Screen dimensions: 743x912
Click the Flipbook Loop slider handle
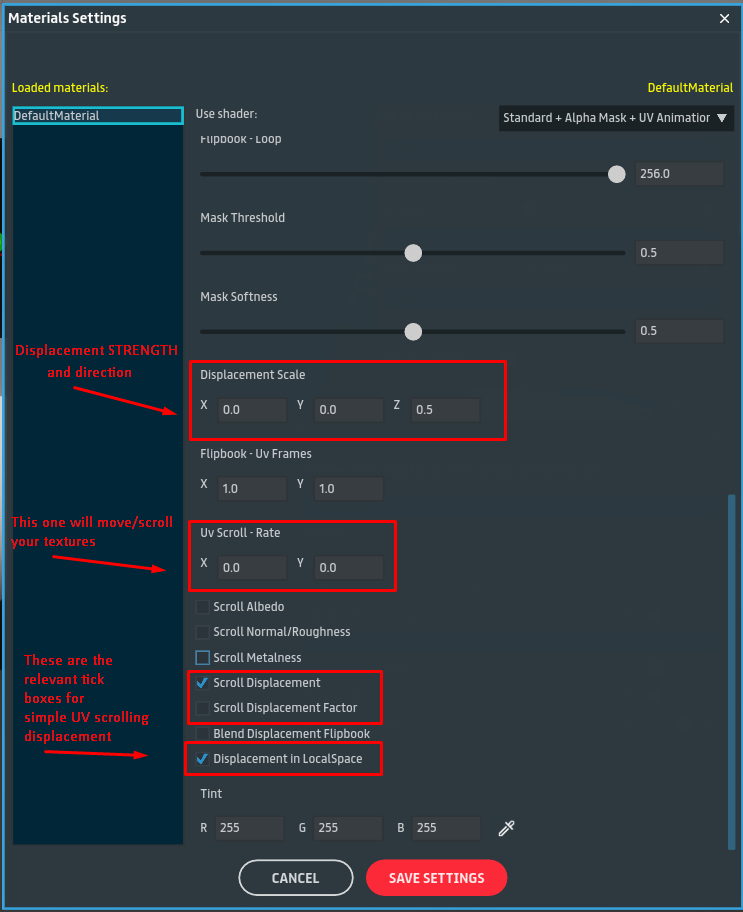point(617,174)
